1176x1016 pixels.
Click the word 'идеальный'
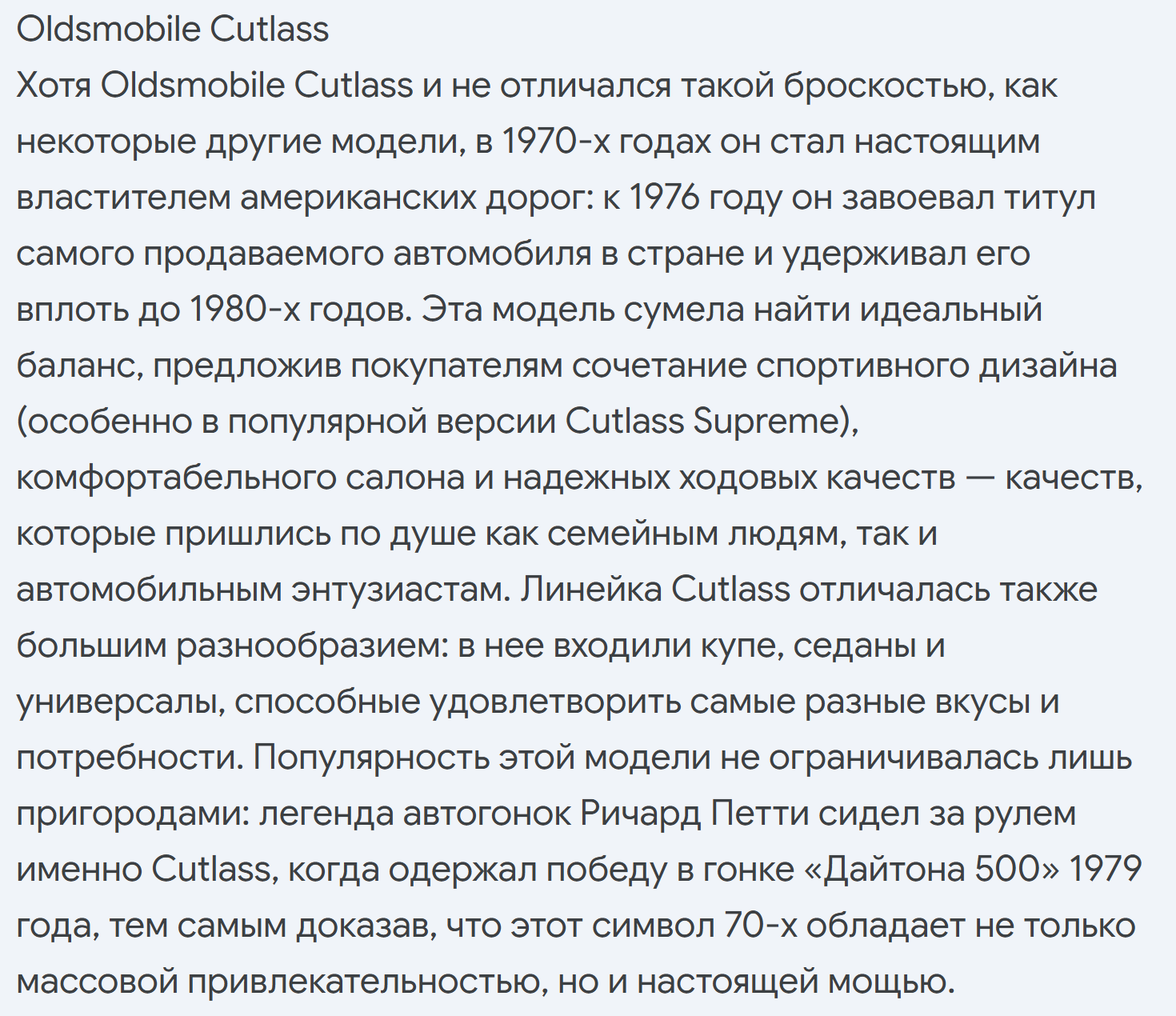coord(951,310)
